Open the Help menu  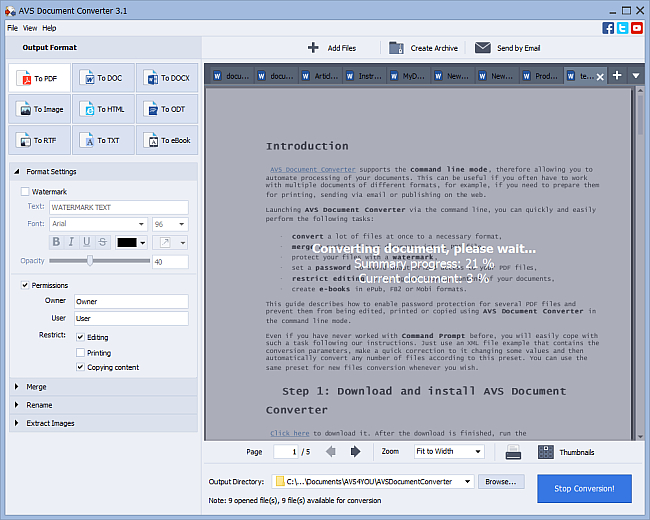49,28
